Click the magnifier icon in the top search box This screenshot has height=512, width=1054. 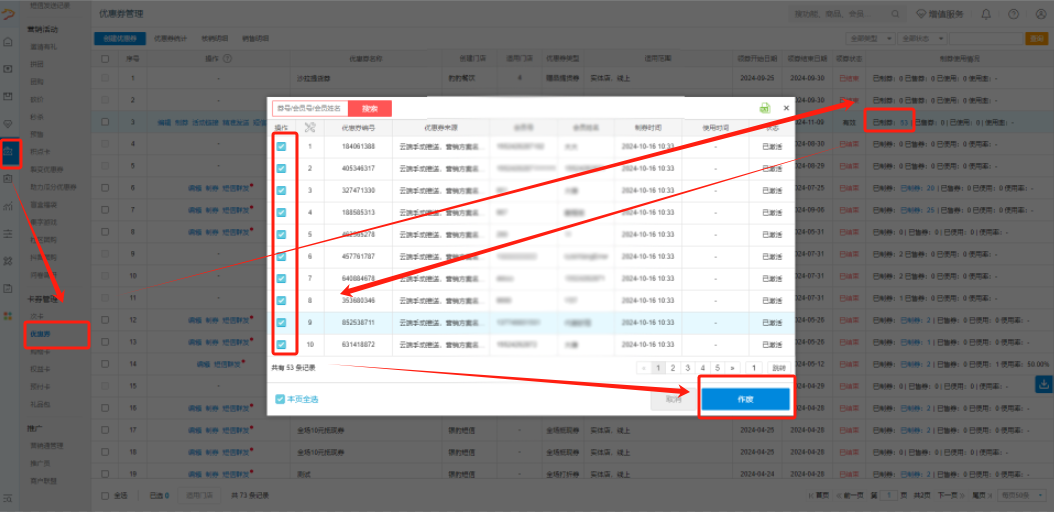(895, 13)
